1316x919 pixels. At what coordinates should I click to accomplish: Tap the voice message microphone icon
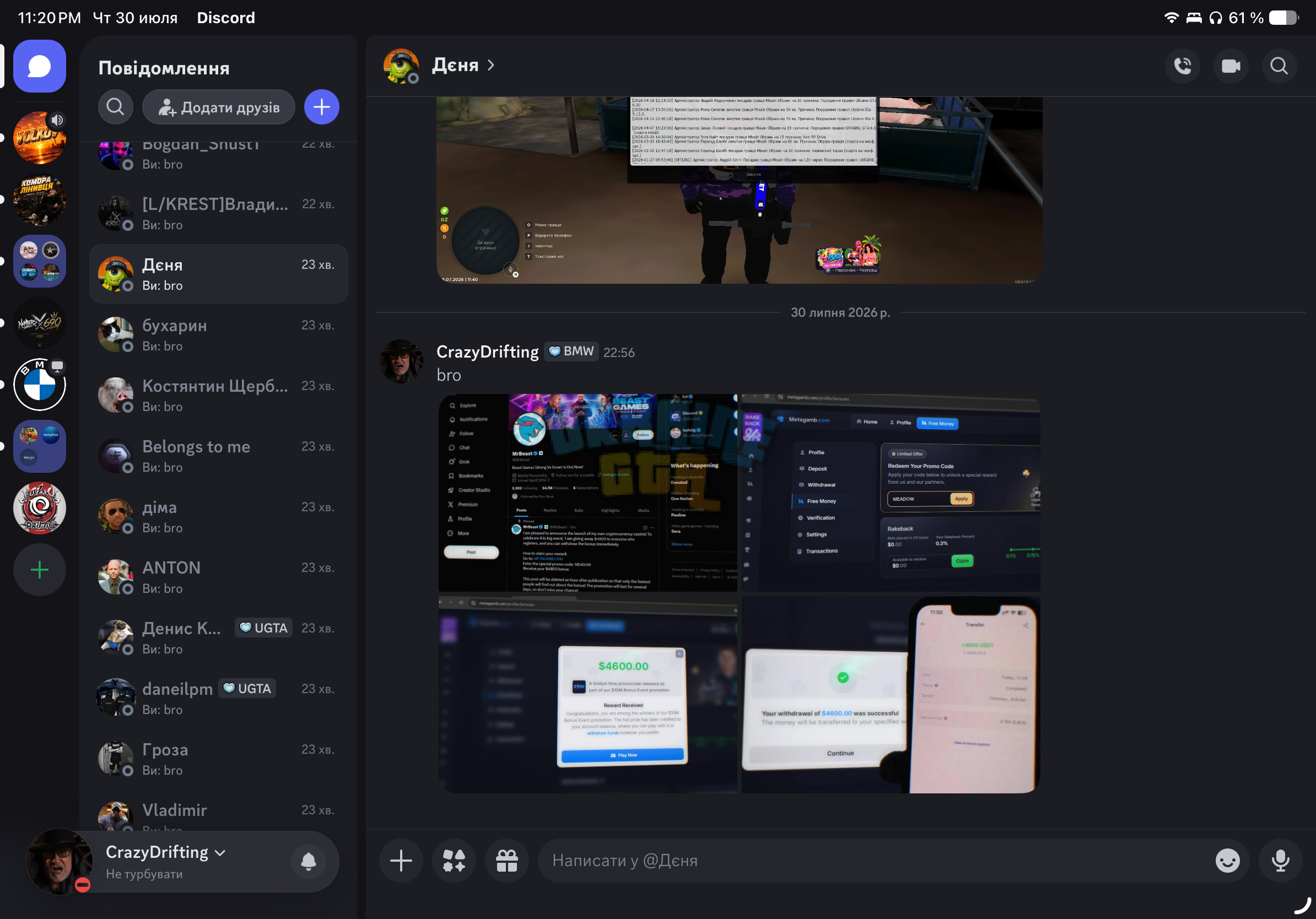pos(1281,861)
